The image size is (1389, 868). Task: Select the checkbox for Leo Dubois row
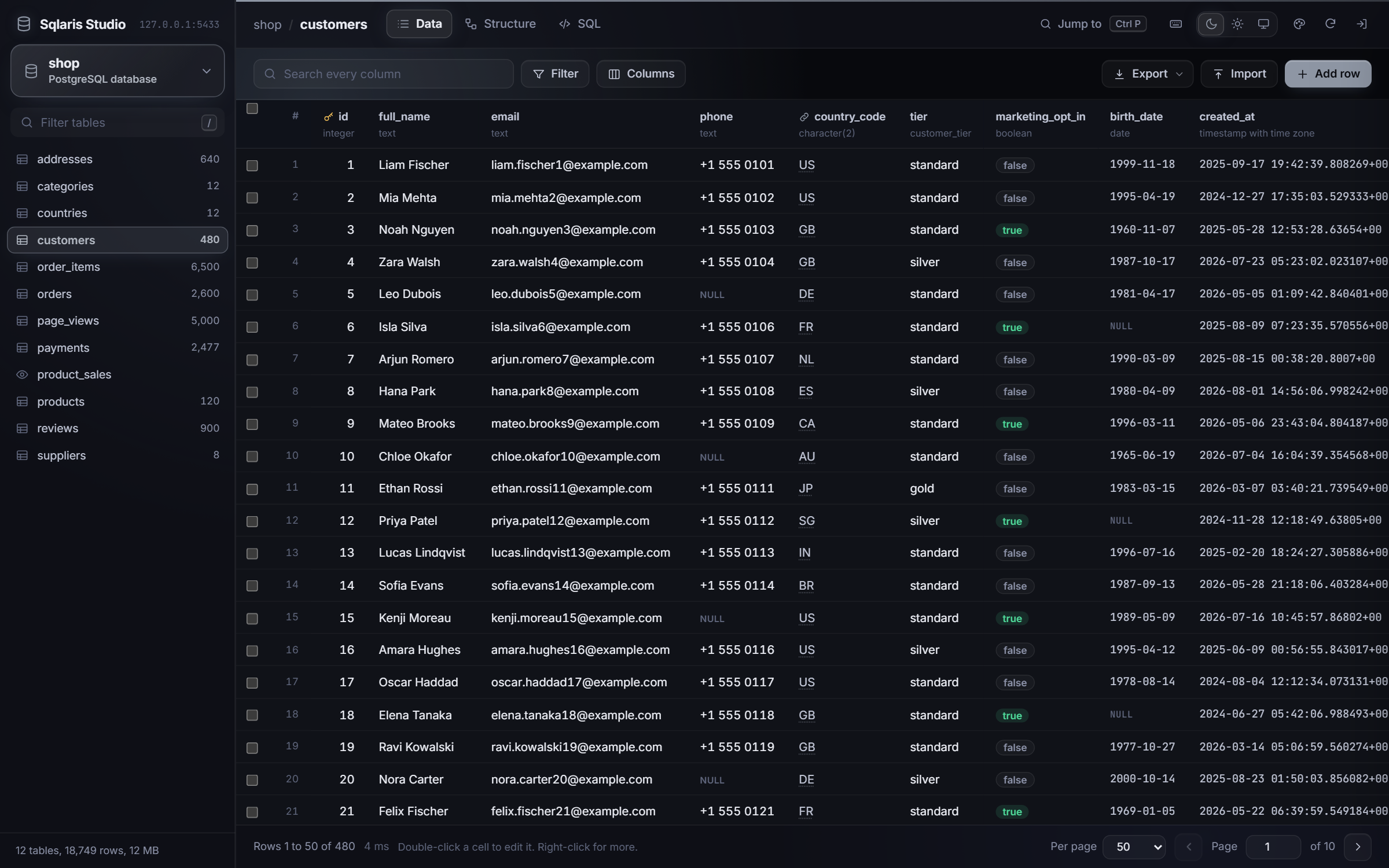252,295
